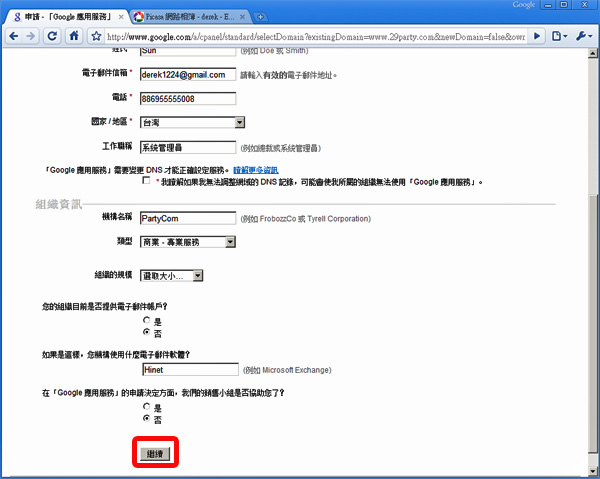Screen dimensions: 600x479
Task: Click the Go arrow next to the address bar
Action: click(x=537, y=36)
